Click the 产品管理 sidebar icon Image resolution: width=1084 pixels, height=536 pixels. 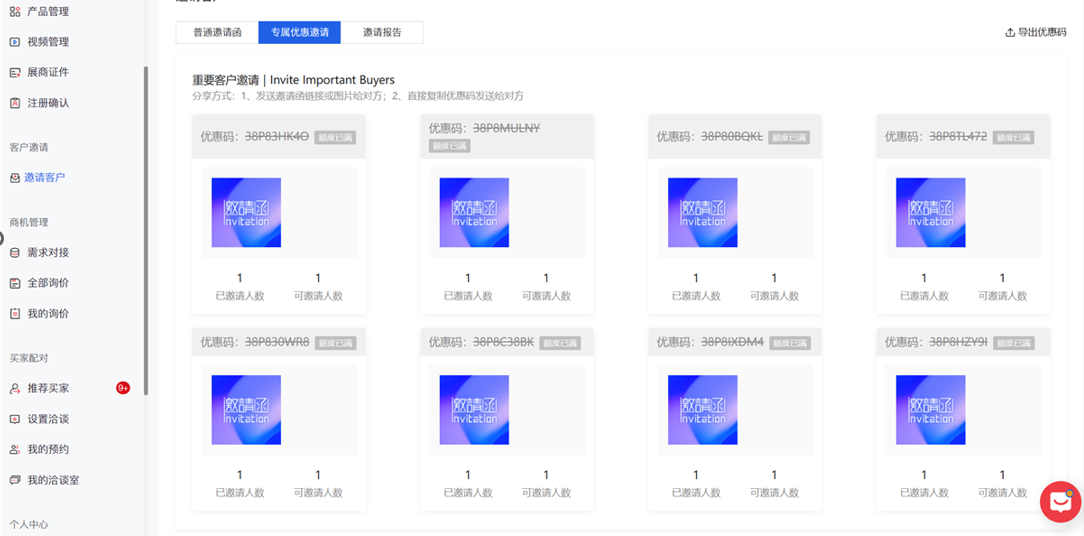point(15,11)
